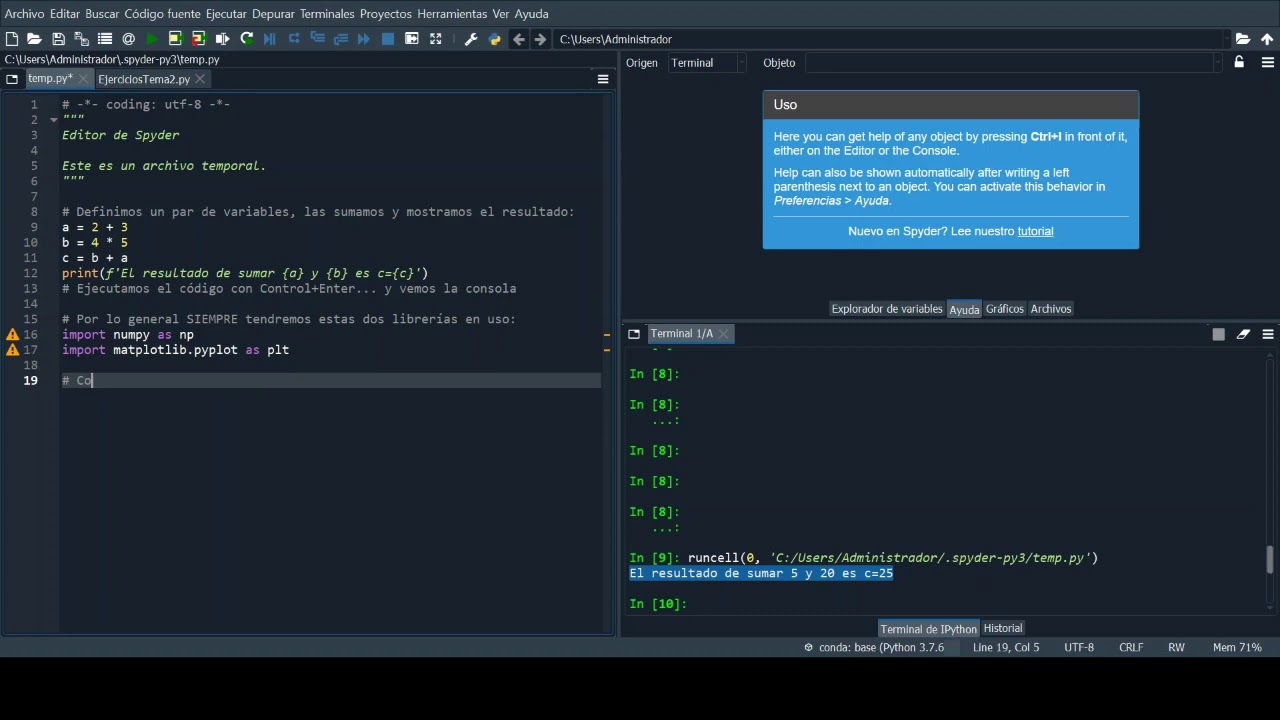The height and width of the screenshot is (720, 1280).
Task: Maximize current pane icon
Action: click(x=412, y=39)
